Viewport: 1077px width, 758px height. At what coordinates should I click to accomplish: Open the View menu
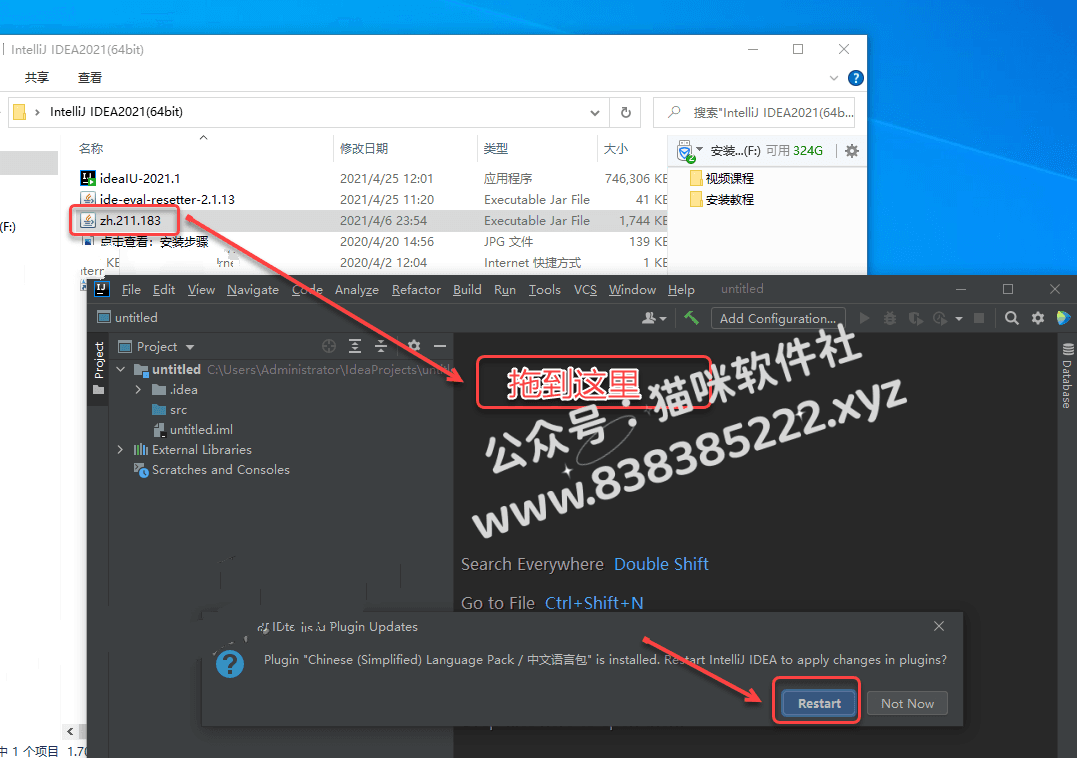click(x=201, y=290)
